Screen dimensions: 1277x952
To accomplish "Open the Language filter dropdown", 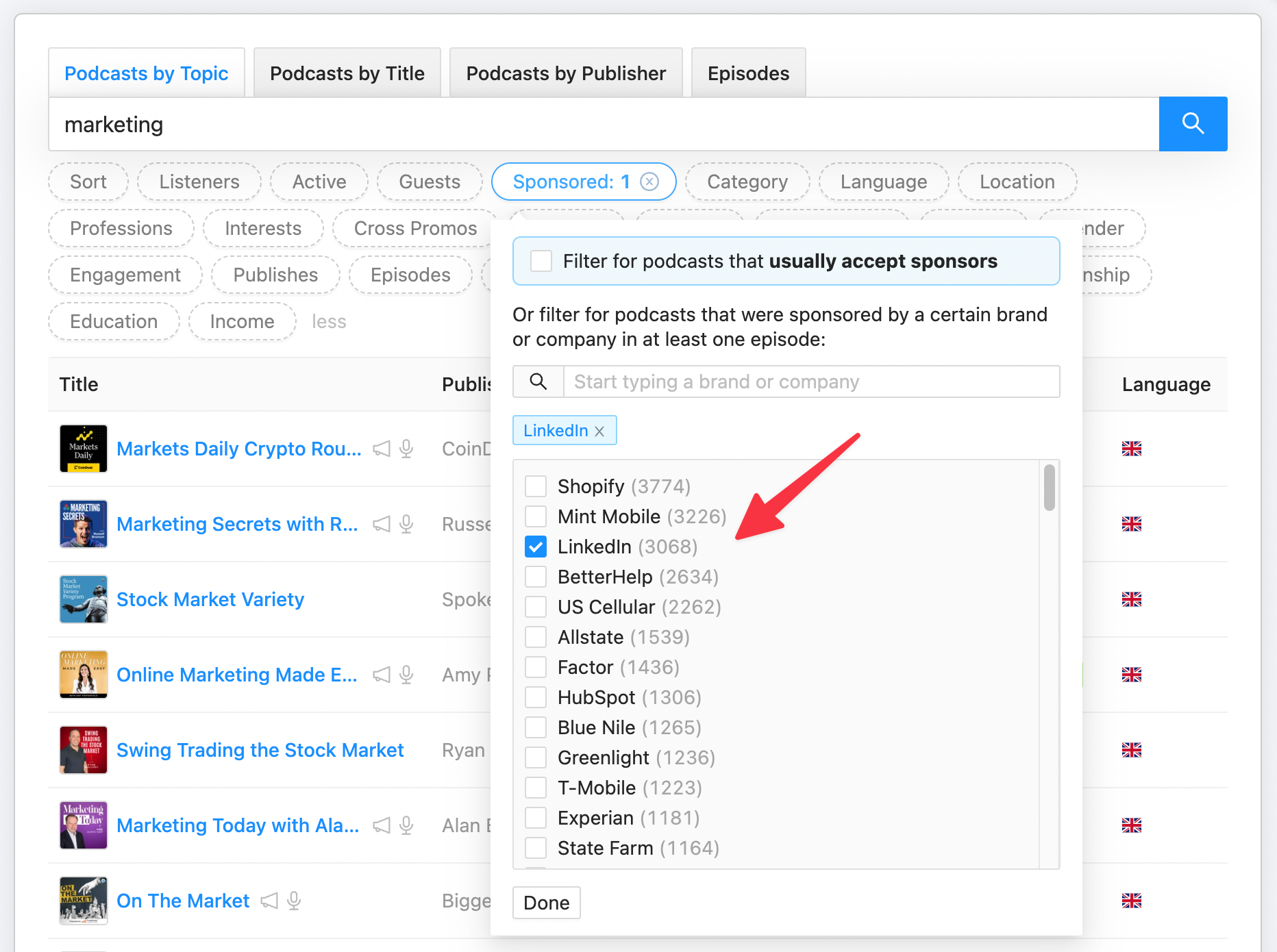I will pos(884,181).
